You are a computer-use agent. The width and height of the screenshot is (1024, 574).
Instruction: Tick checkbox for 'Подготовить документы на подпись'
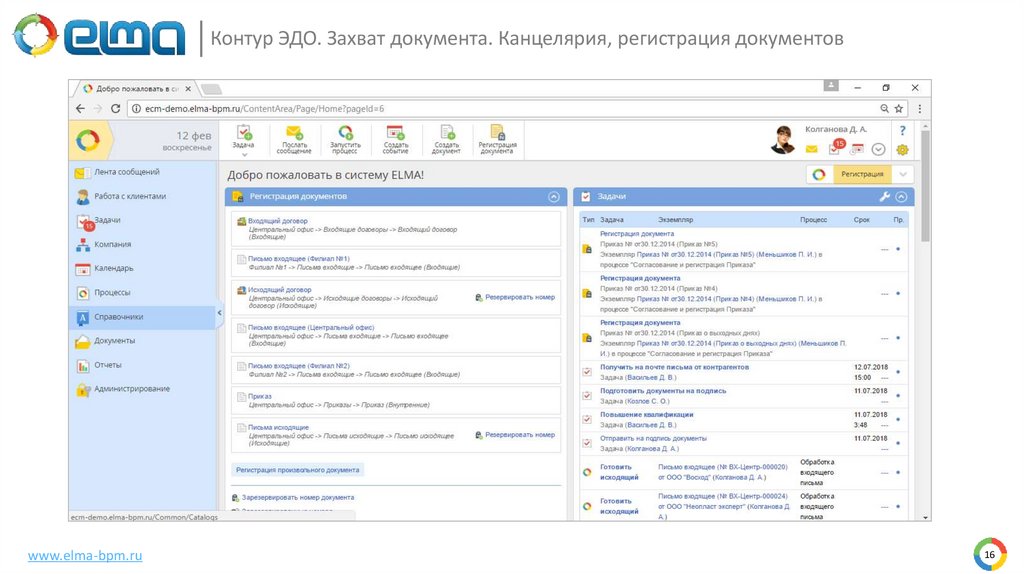(x=587, y=396)
